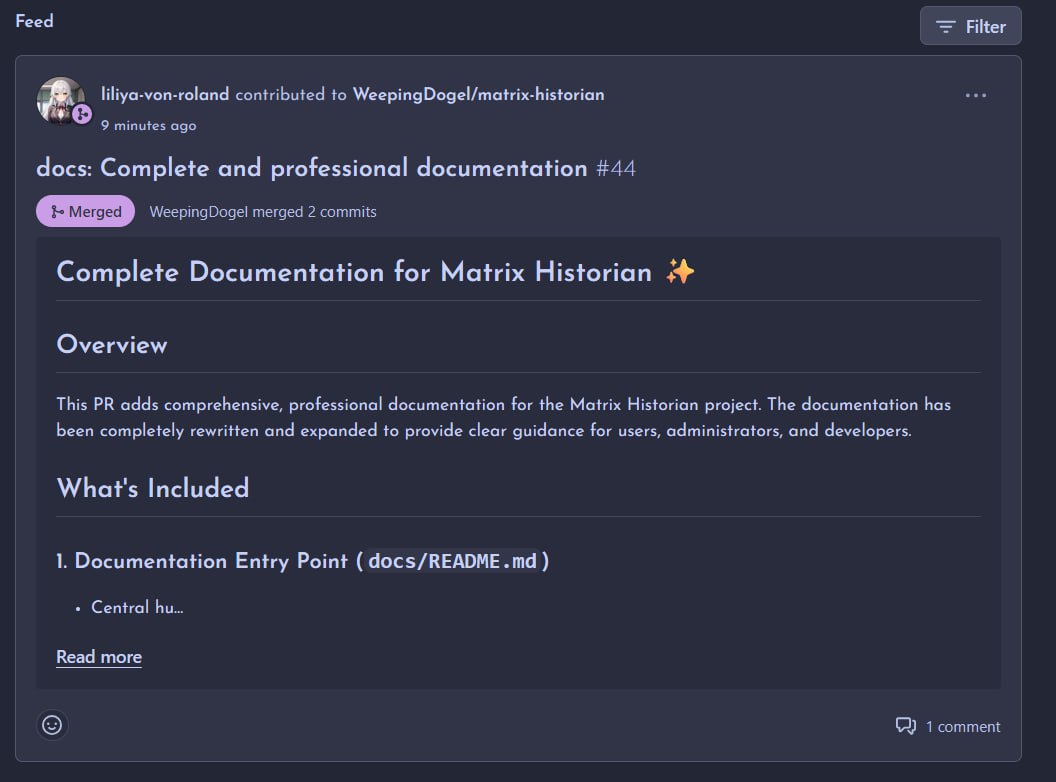This screenshot has width=1056, height=782.
Task: Click the docs/README.md inline code text
Action: 453,561
